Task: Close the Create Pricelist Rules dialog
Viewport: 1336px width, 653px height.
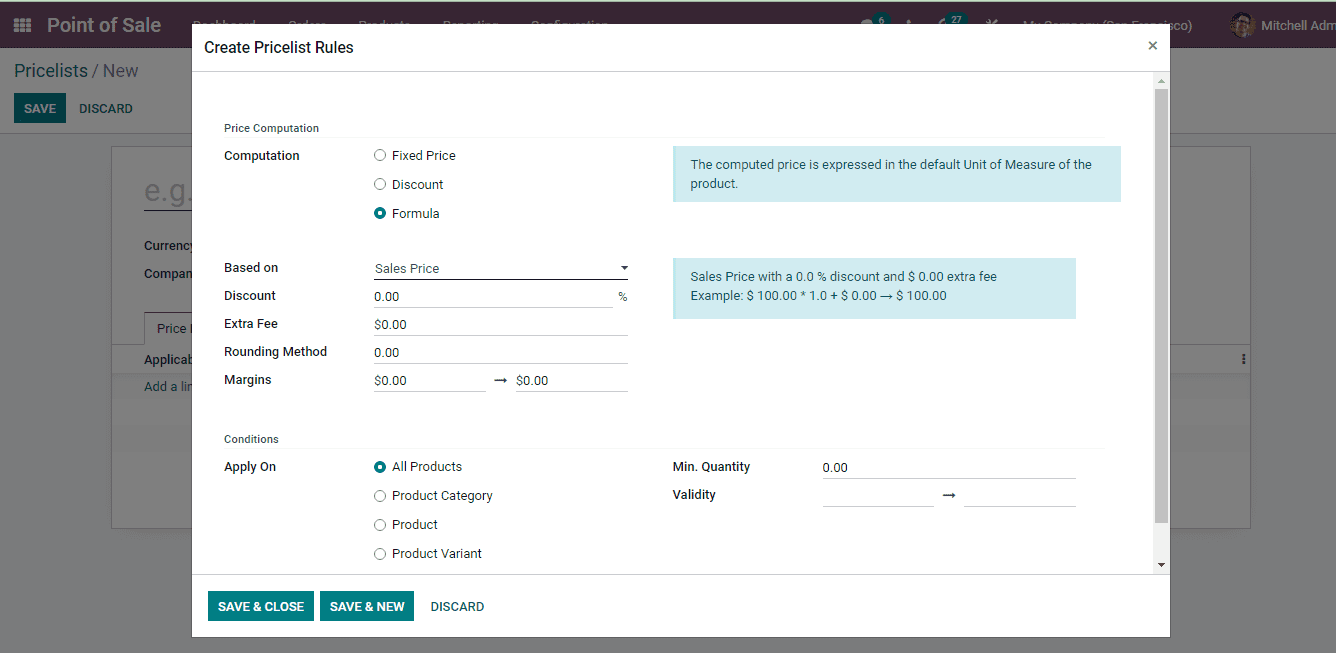Action: click(x=1152, y=46)
